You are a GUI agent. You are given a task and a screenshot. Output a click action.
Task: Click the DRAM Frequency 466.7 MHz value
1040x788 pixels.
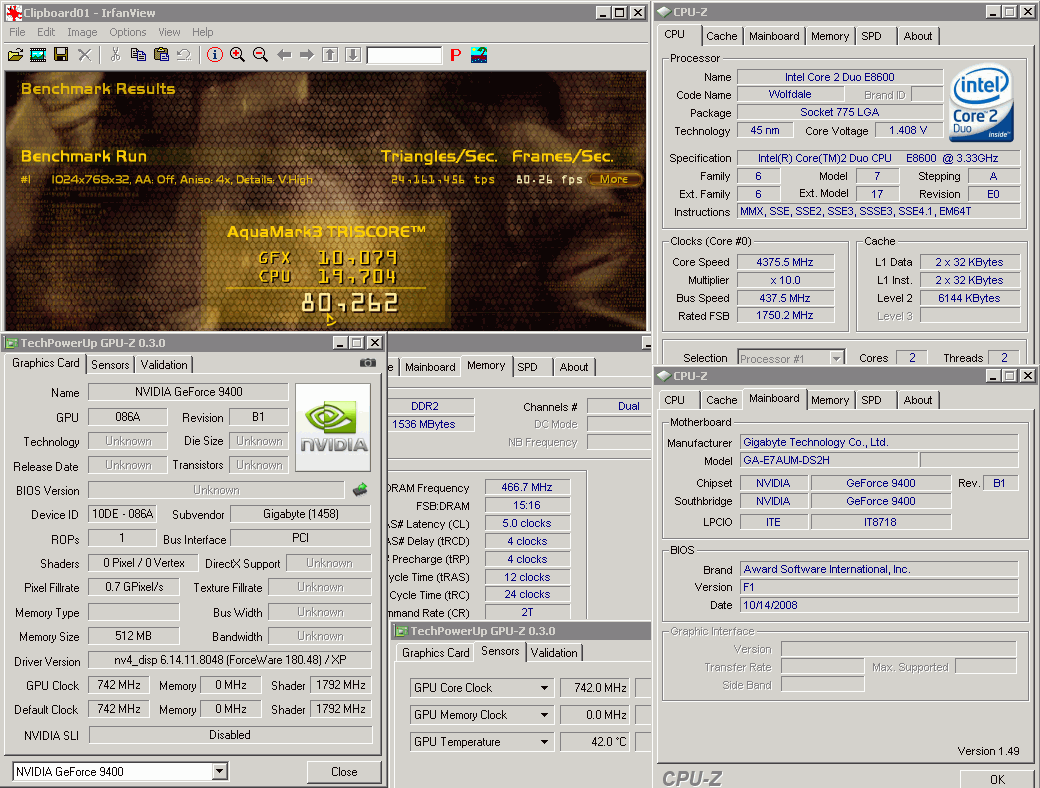(x=527, y=487)
